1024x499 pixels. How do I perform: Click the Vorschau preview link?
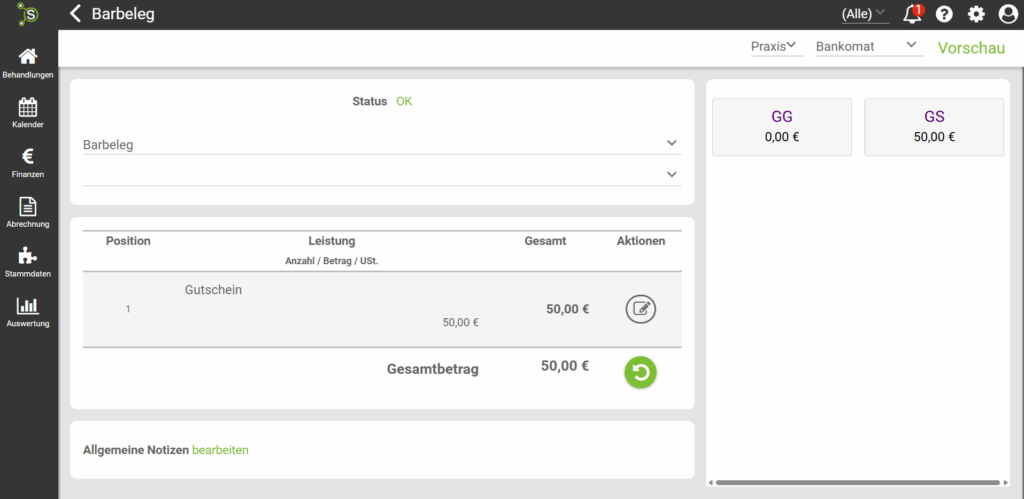pyautogui.click(x=971, y=48)
